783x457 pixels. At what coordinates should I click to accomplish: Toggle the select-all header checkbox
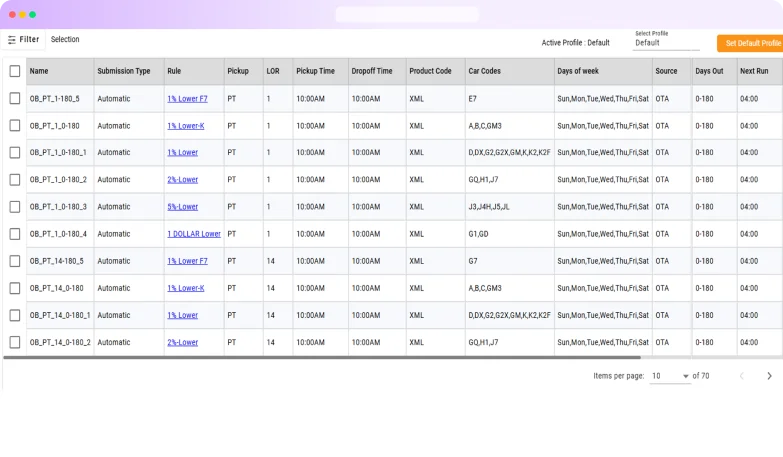click(x=15, y=71)
